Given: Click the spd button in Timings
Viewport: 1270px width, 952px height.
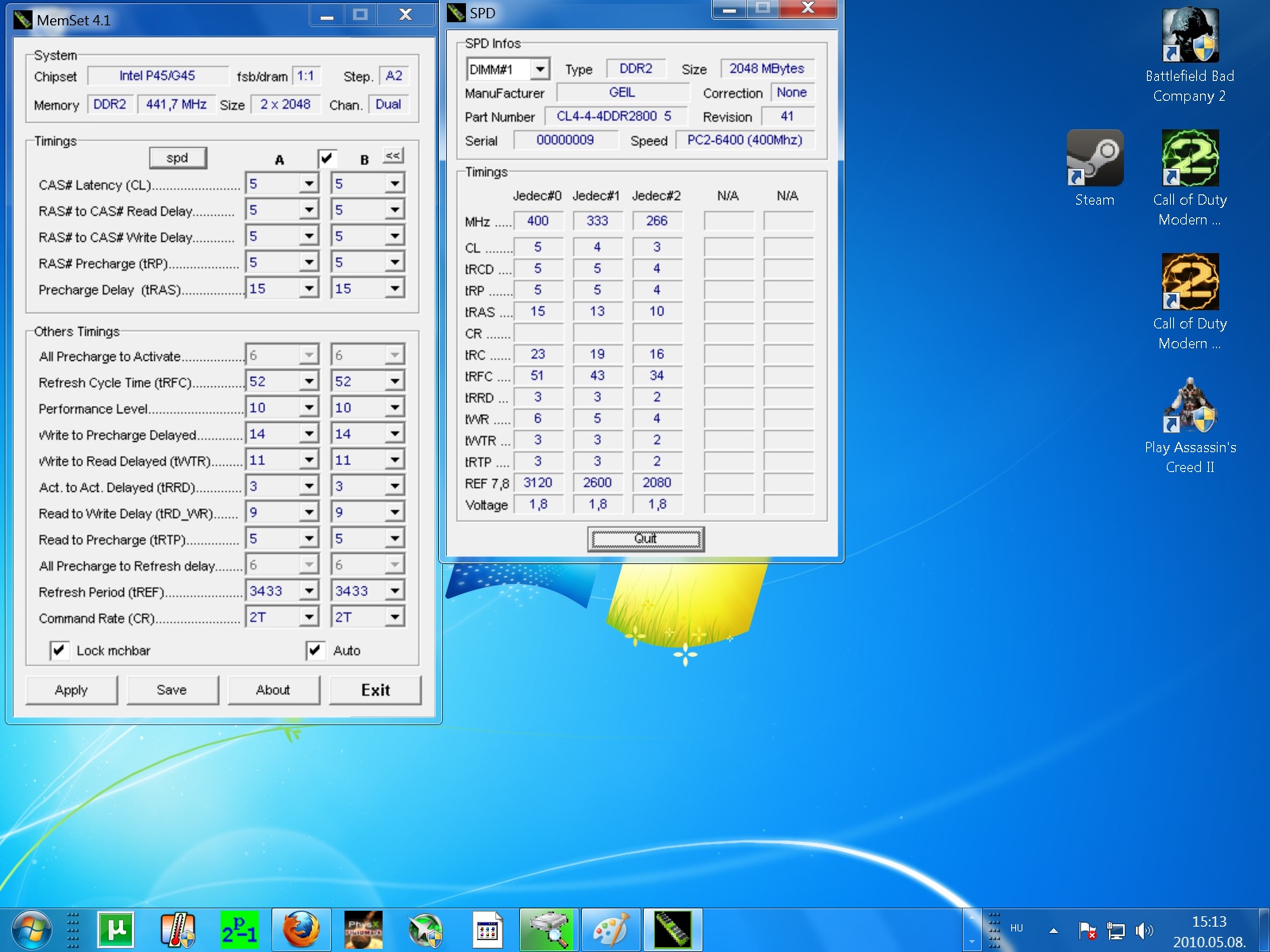Looking at the screenshot, I should (x=178, y=158).
